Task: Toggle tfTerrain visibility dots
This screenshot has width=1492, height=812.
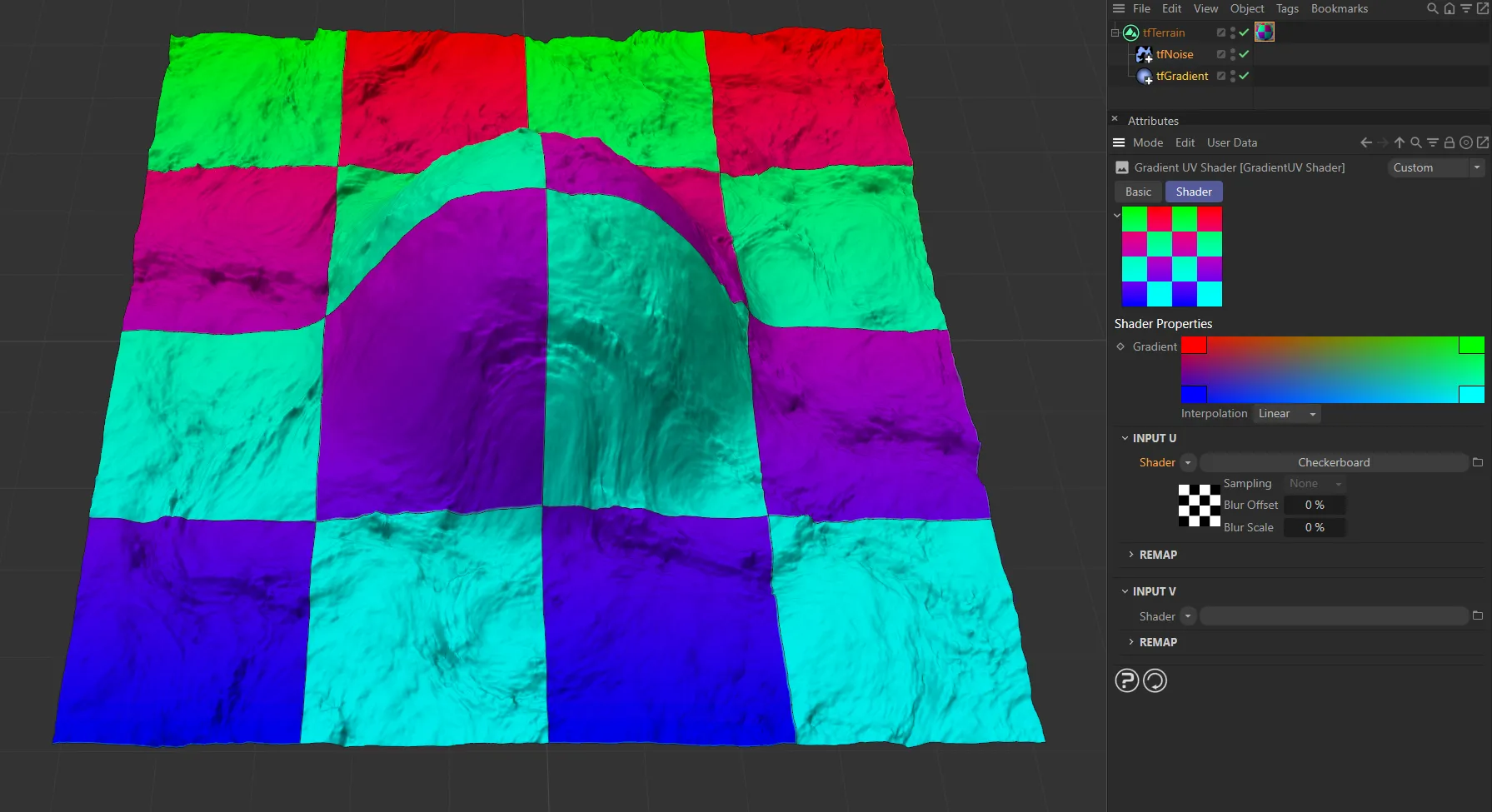Action: [1233, 32]
